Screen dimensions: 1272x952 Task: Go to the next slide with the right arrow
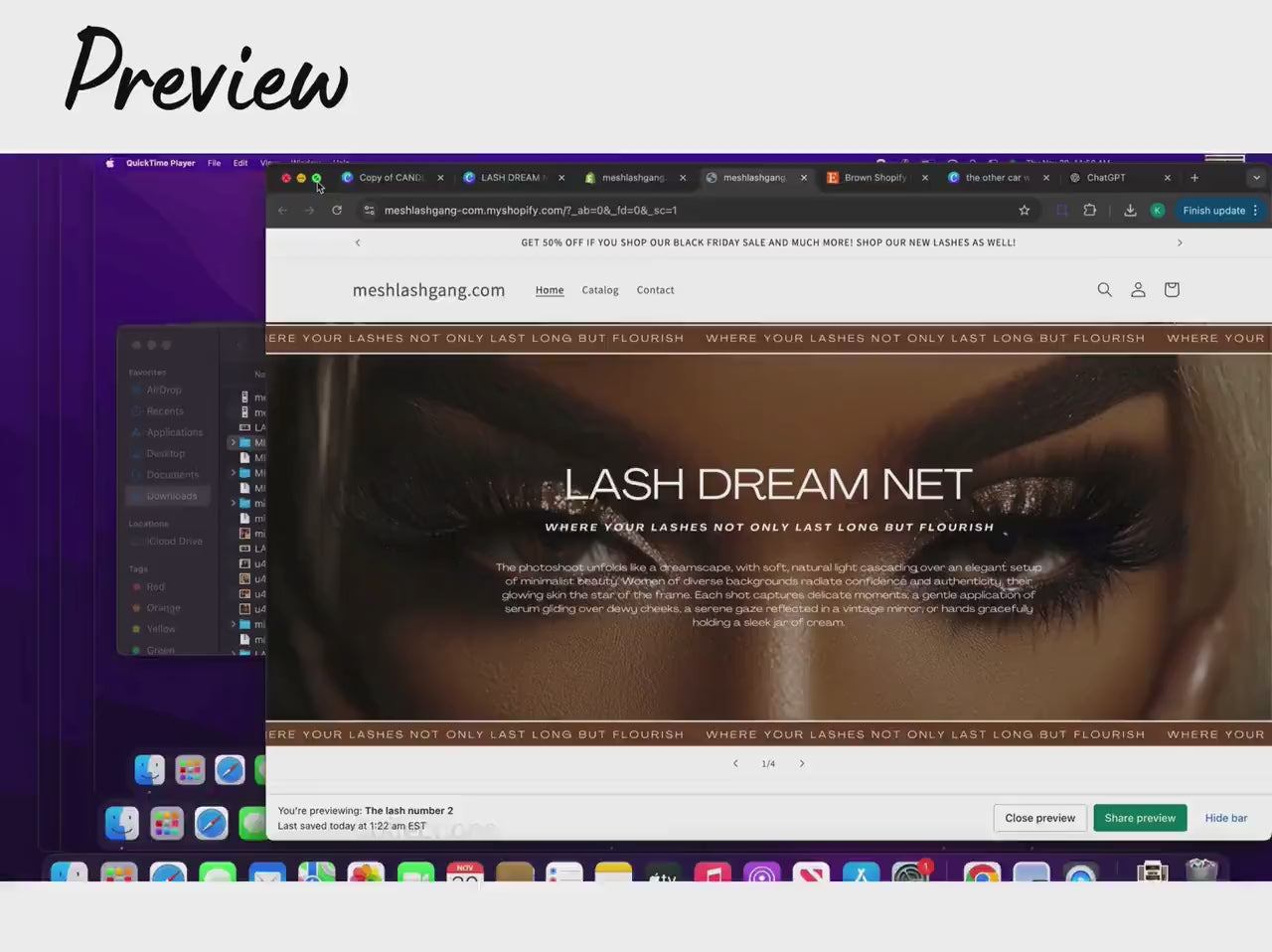(x=801, y=763)
